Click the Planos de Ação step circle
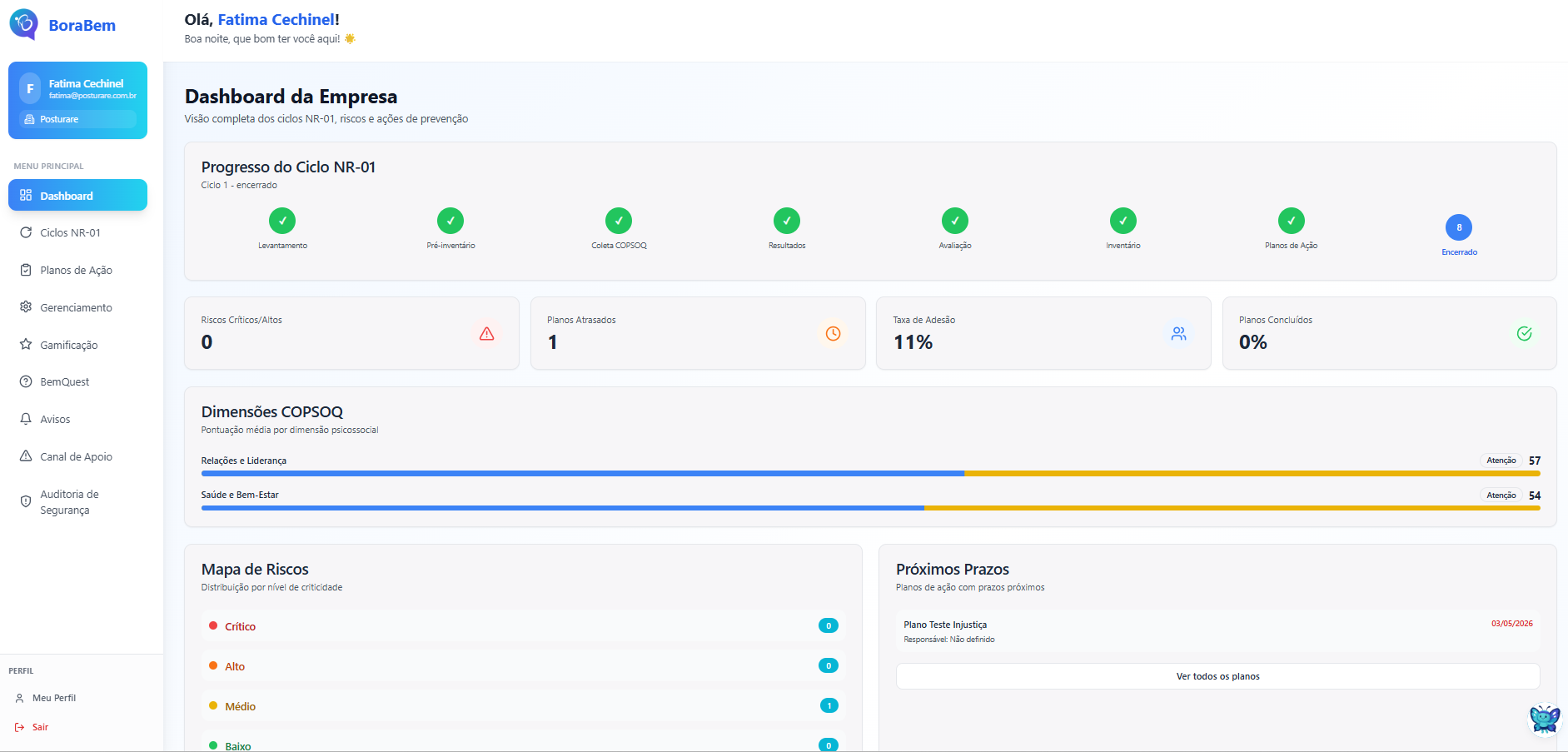Image resolution: width=1568 pixels, height=752 pixels. click(1292, 221)
